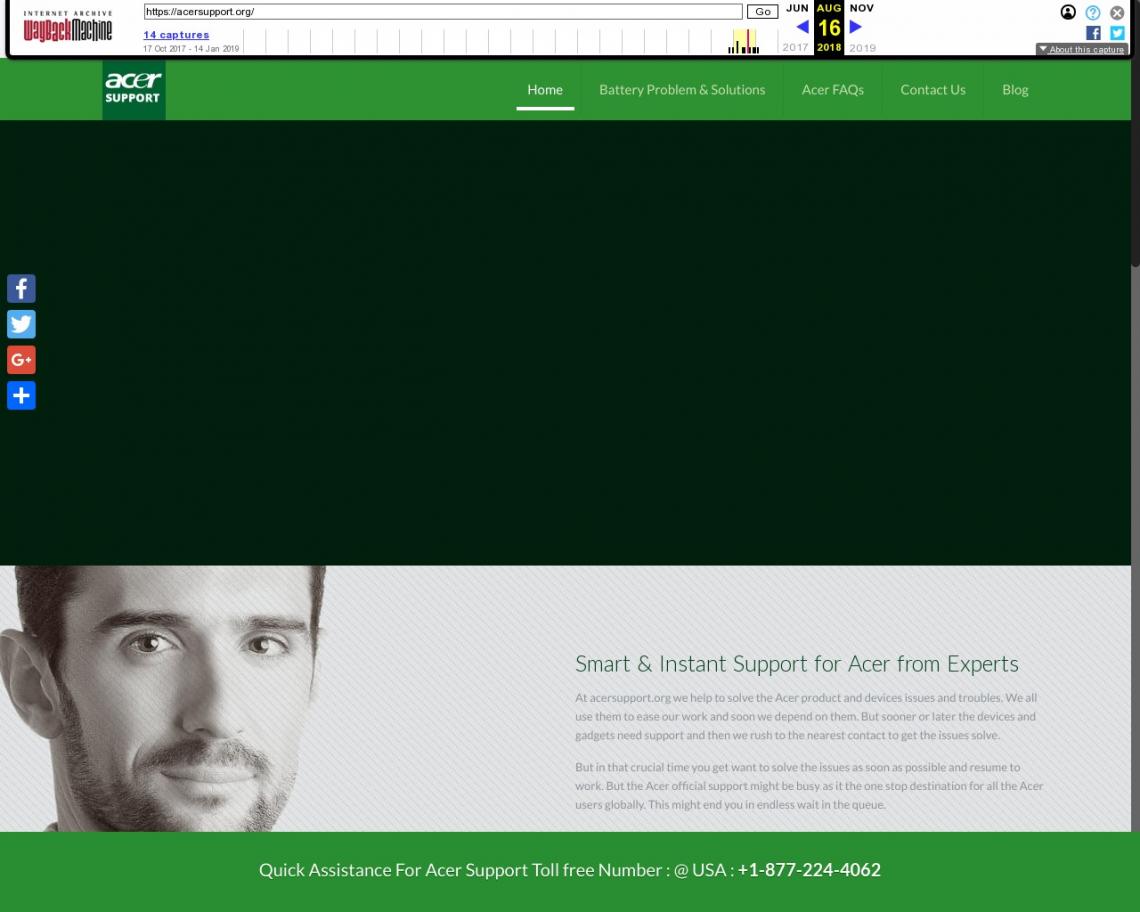Open the Wayback help question icon

point(1093,12)
